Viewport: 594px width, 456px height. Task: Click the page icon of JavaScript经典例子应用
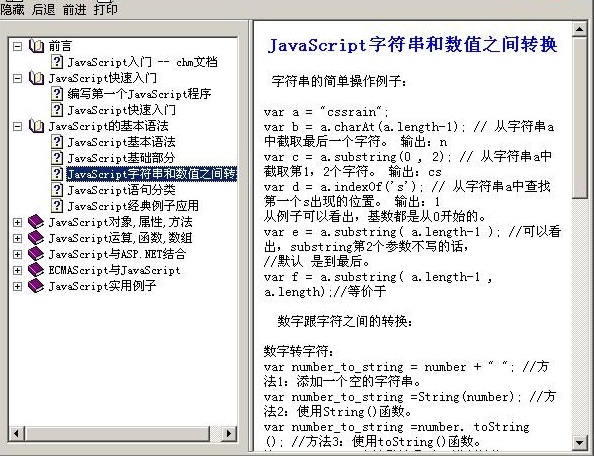pyautogui.click(x=57, y=206)
